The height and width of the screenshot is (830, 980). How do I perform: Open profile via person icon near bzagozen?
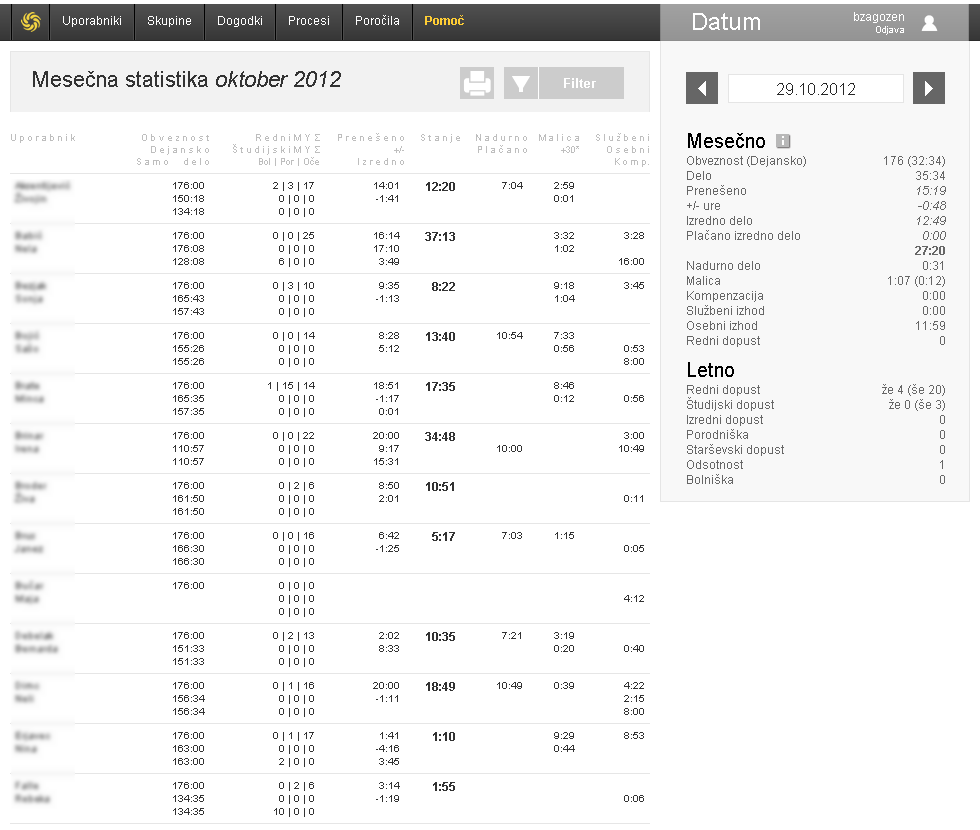coord(931,21)
